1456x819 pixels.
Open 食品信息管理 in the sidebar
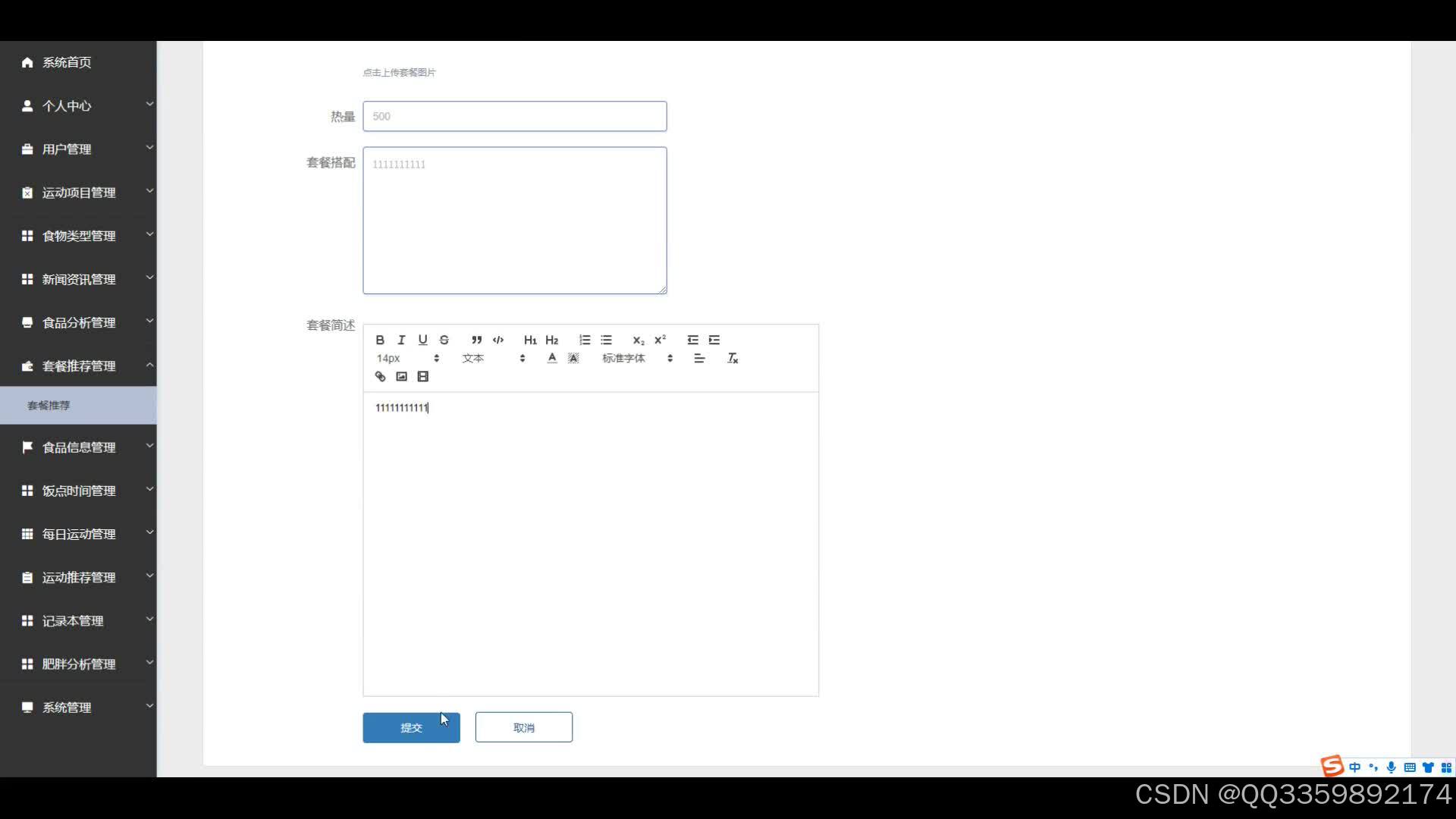coord(78,447)
